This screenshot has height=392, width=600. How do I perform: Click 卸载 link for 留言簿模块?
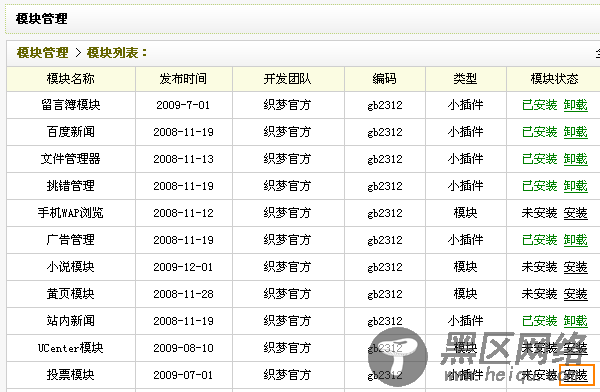(576, 105)
